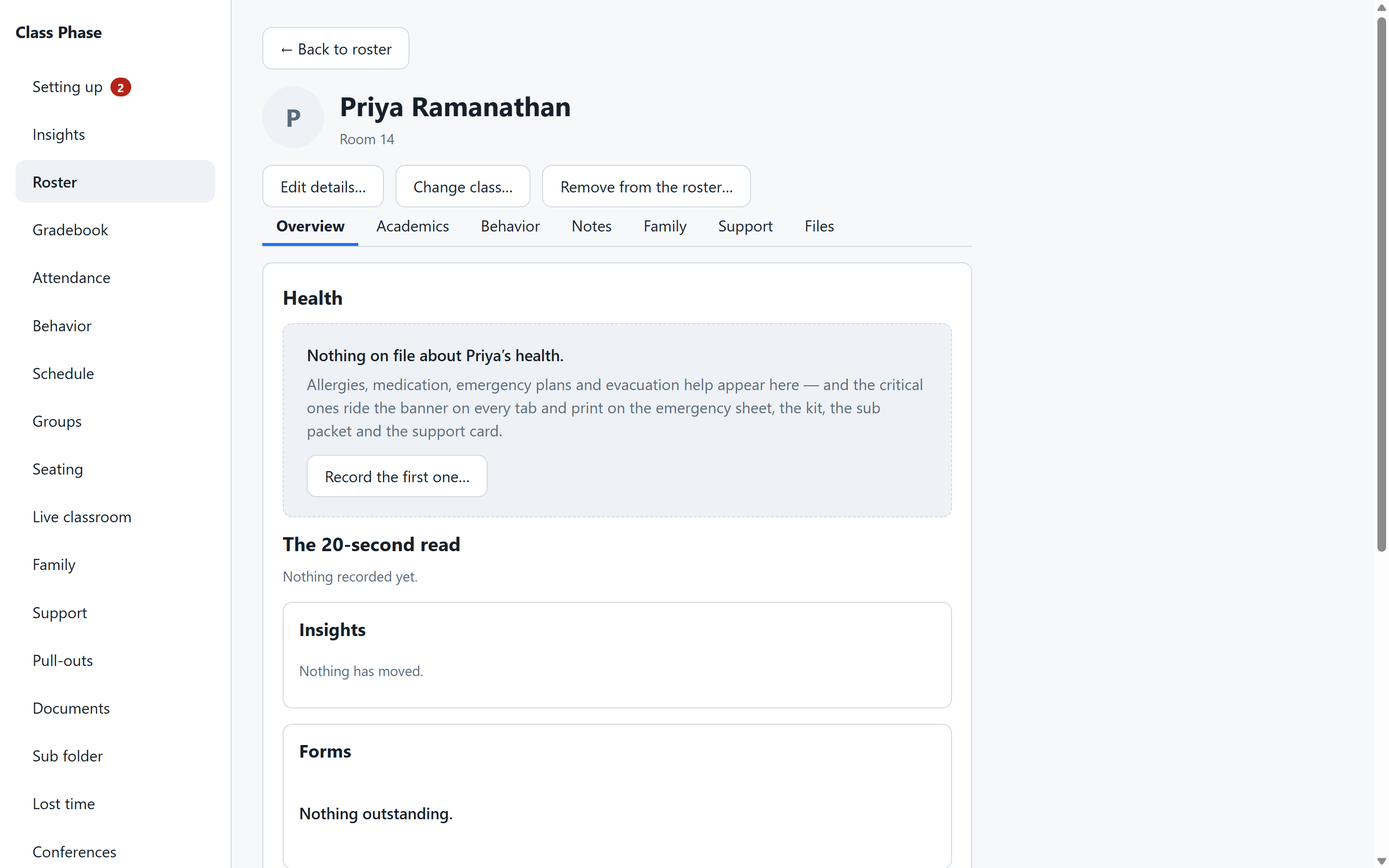Go back to roster

pos(336,49)
